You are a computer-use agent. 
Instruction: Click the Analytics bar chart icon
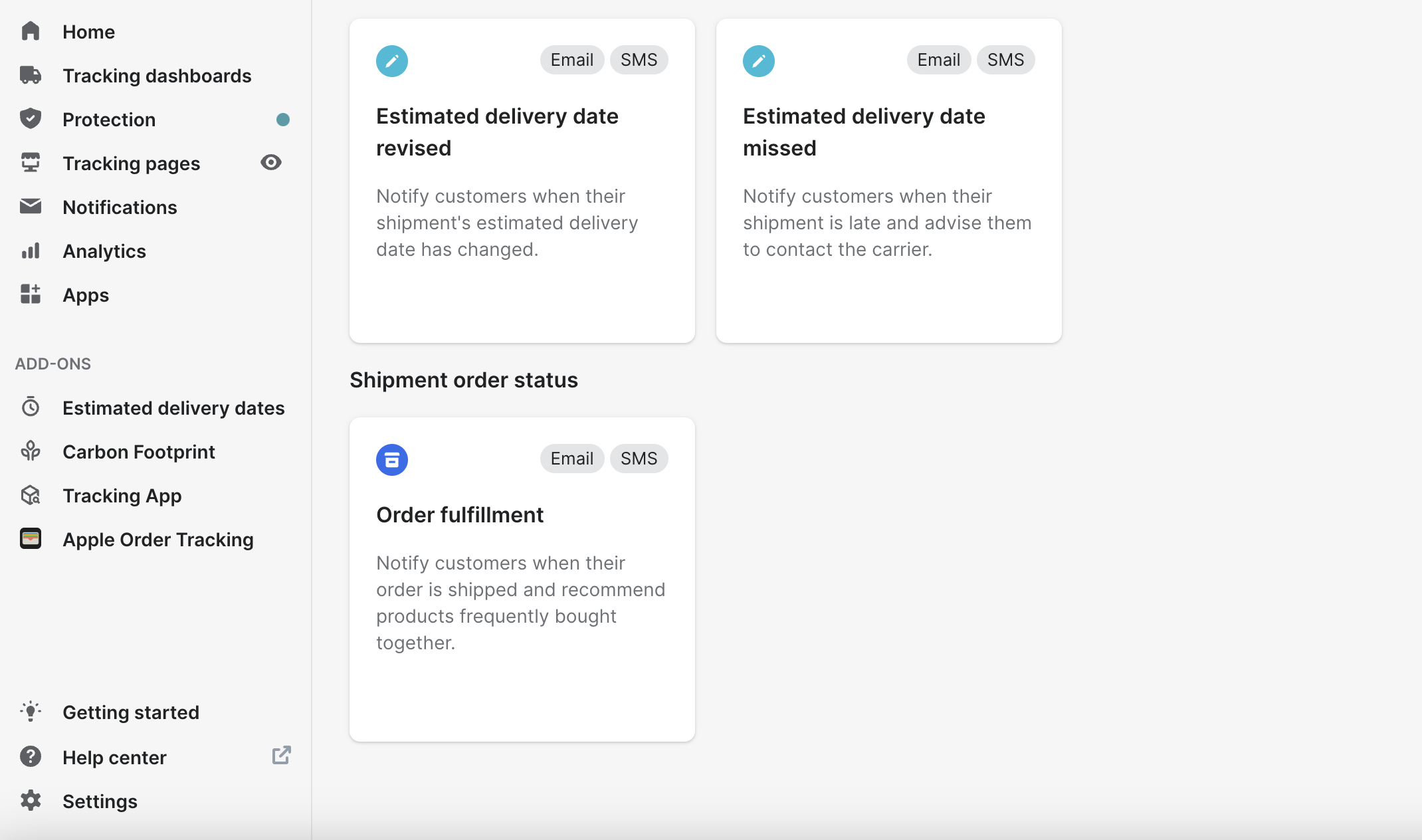tap(31, 251)
